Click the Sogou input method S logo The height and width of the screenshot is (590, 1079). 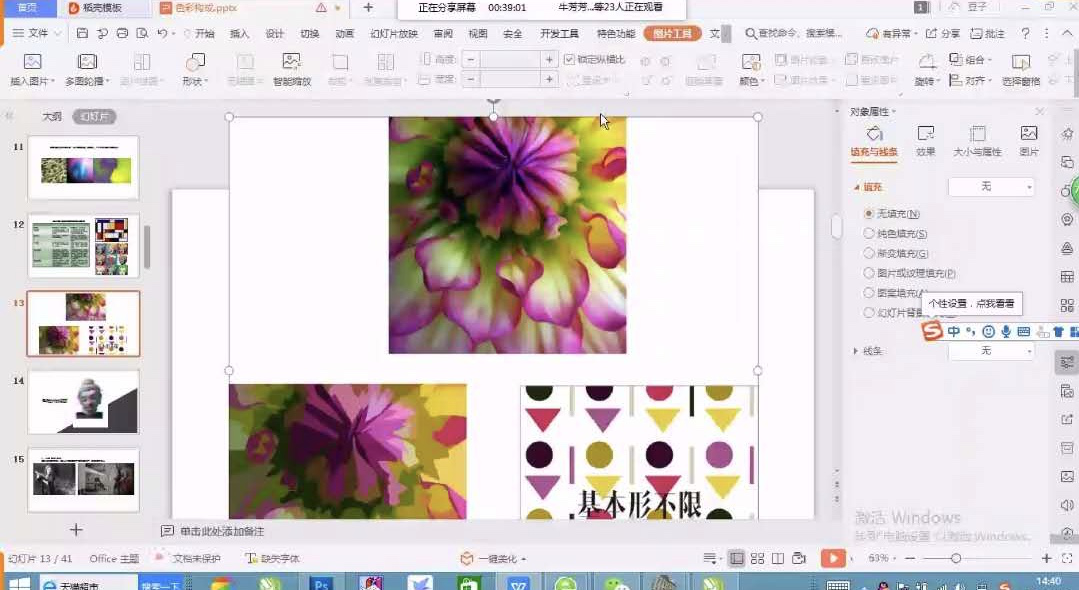[932, 331]
